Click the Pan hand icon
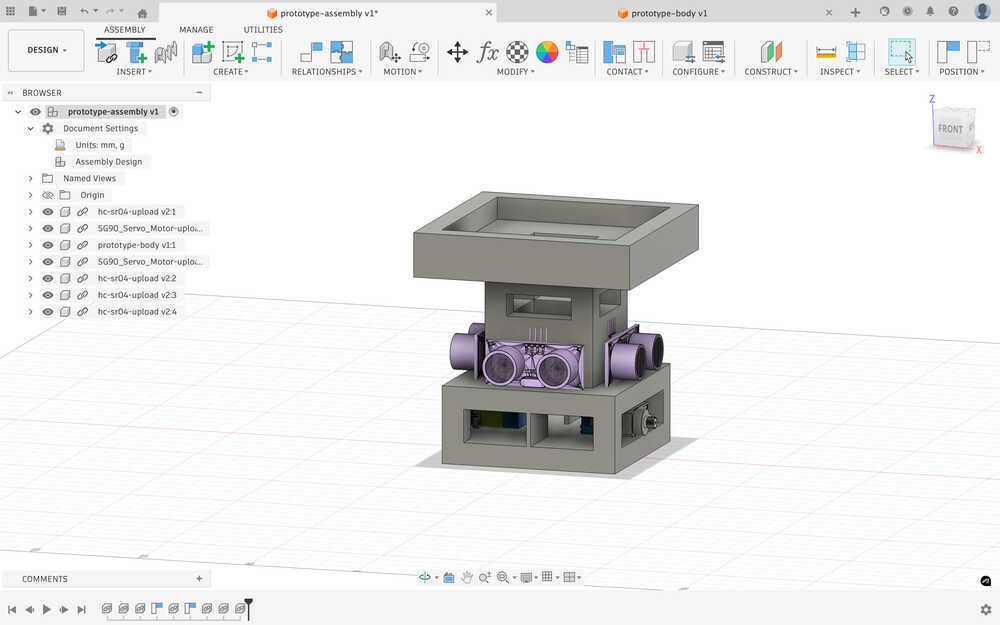The width and height of the screenshot is (1000, 625). 466,577
